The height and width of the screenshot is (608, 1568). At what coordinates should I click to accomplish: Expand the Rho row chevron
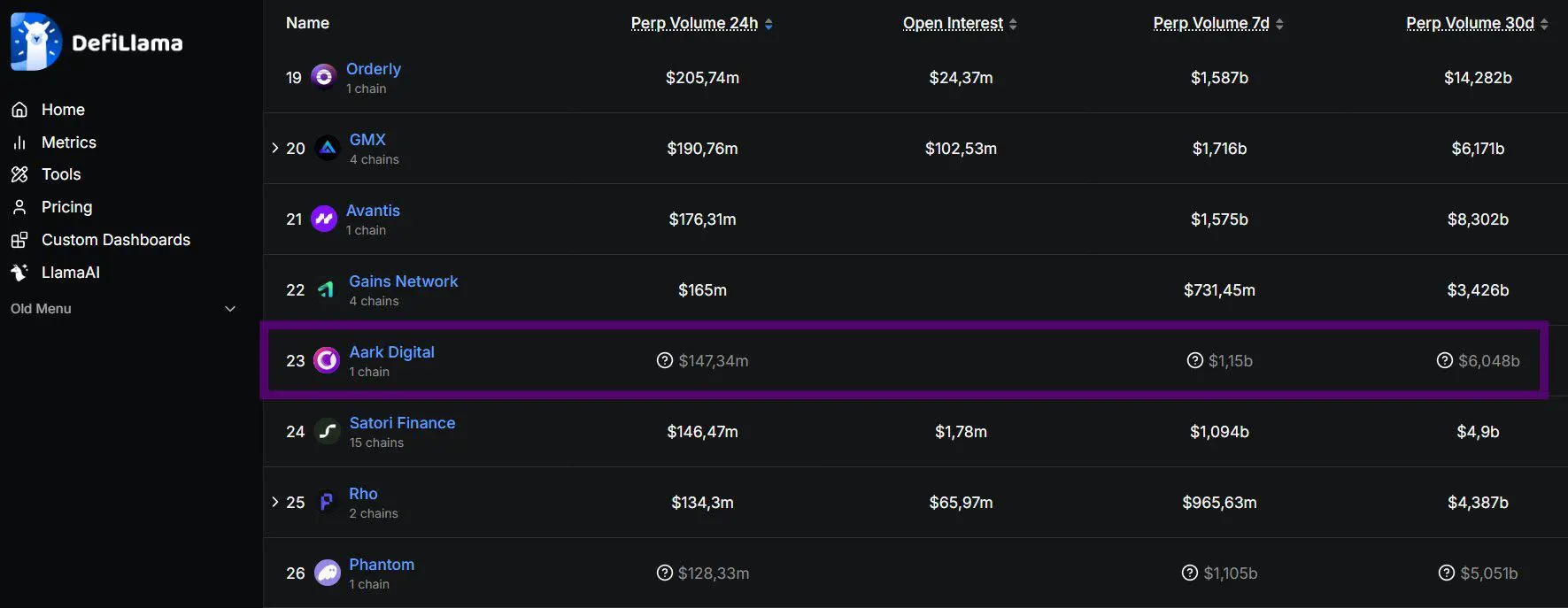coord(275,502)
